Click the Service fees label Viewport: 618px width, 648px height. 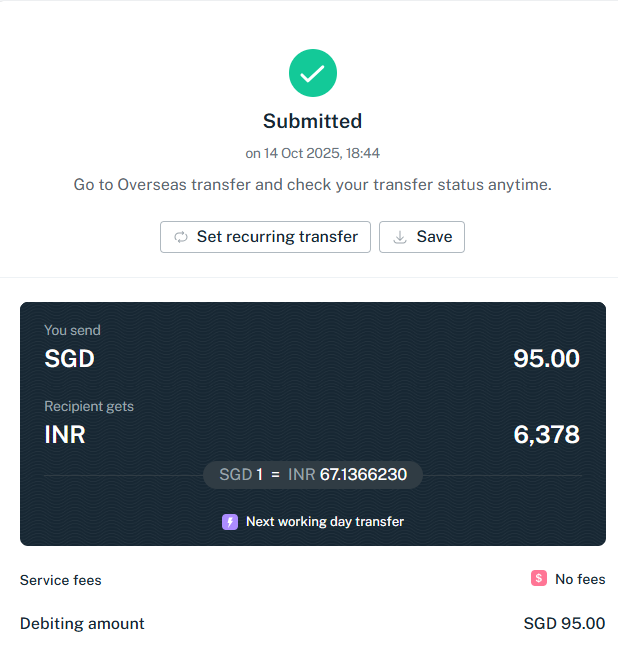point(61,580)
